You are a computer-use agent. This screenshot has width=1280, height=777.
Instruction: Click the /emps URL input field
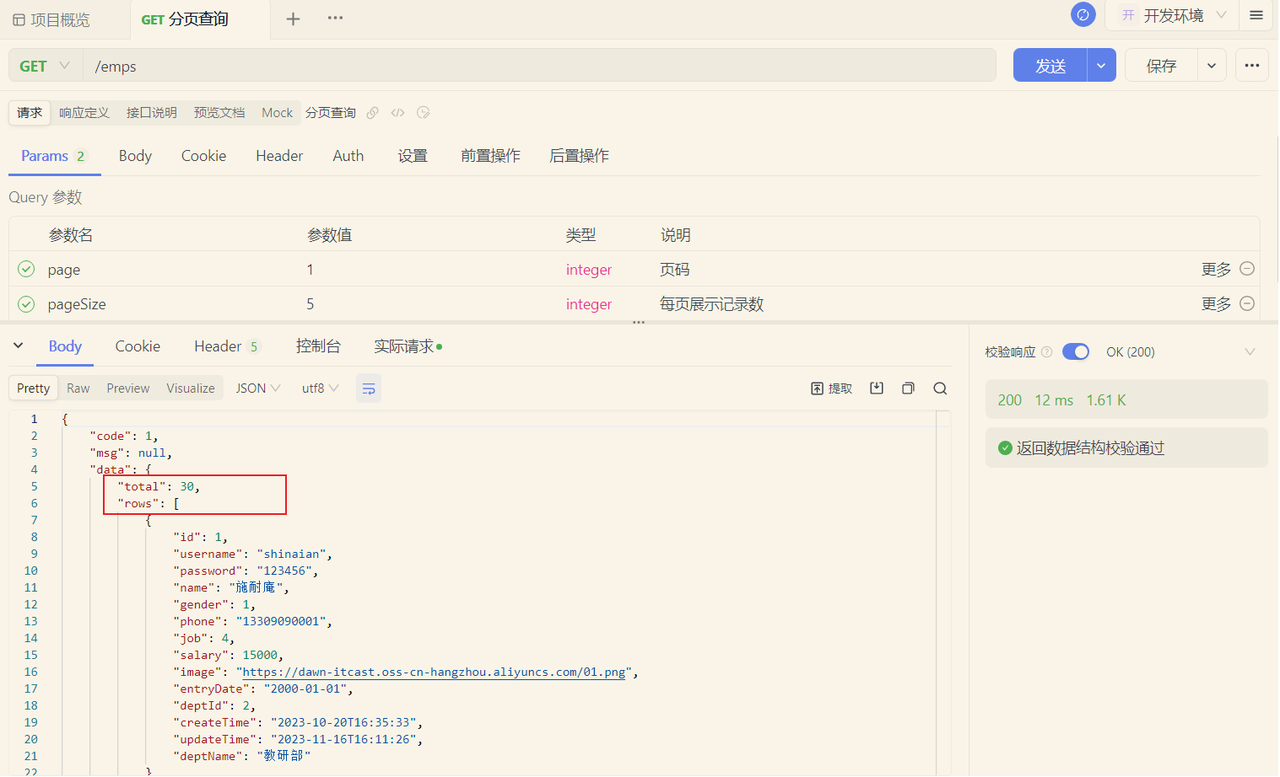pos(540,66)
